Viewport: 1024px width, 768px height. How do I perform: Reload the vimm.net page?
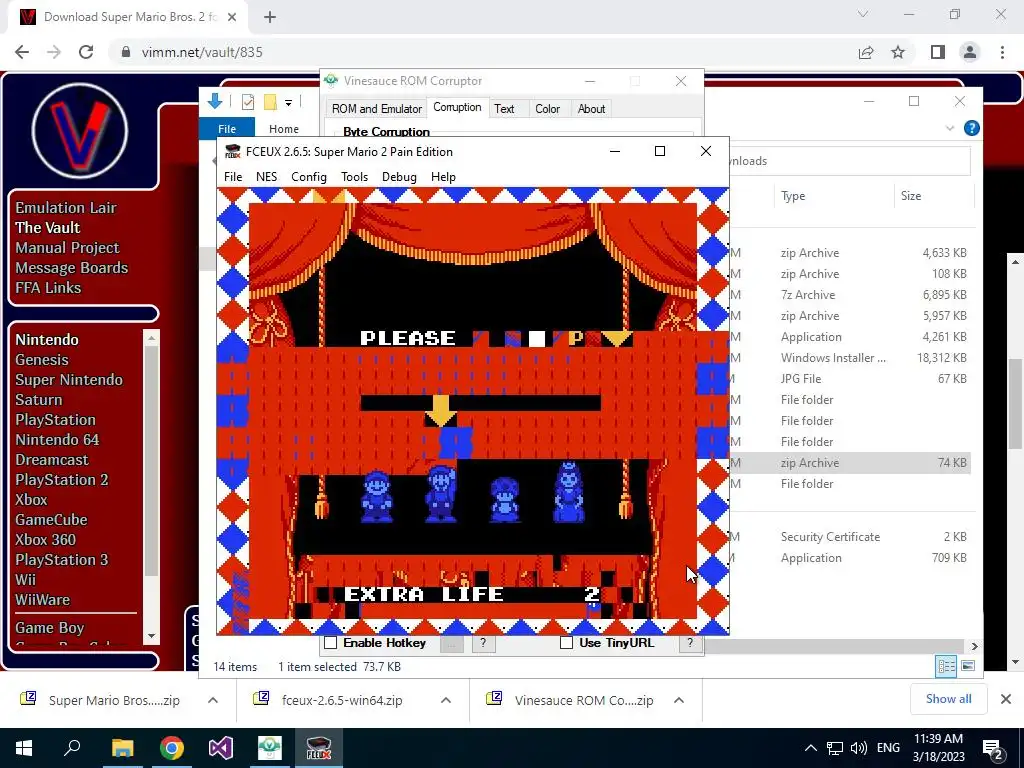[x=86, y=52]
